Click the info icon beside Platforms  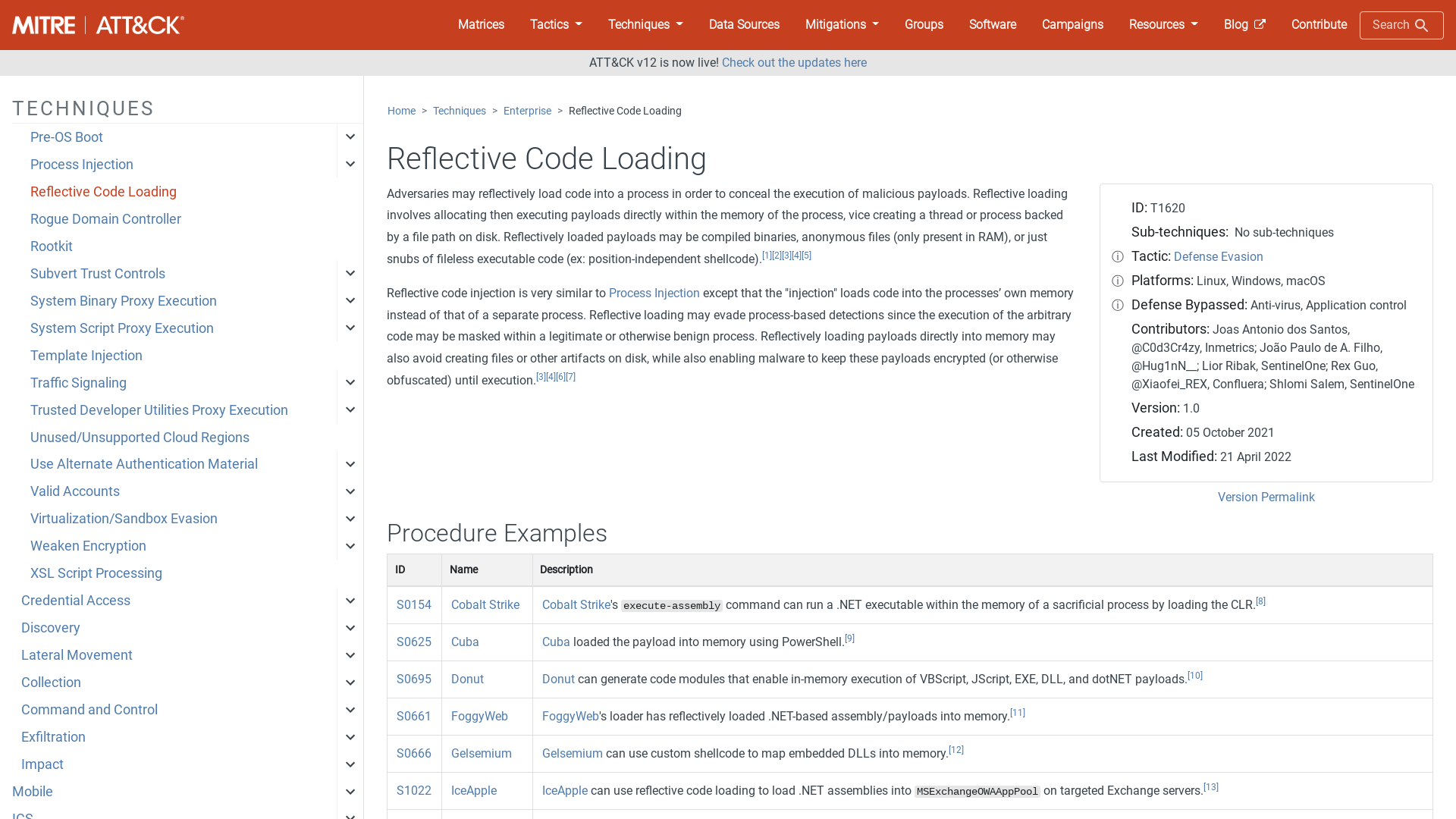pyautogui.click(x=1118, y=281)
